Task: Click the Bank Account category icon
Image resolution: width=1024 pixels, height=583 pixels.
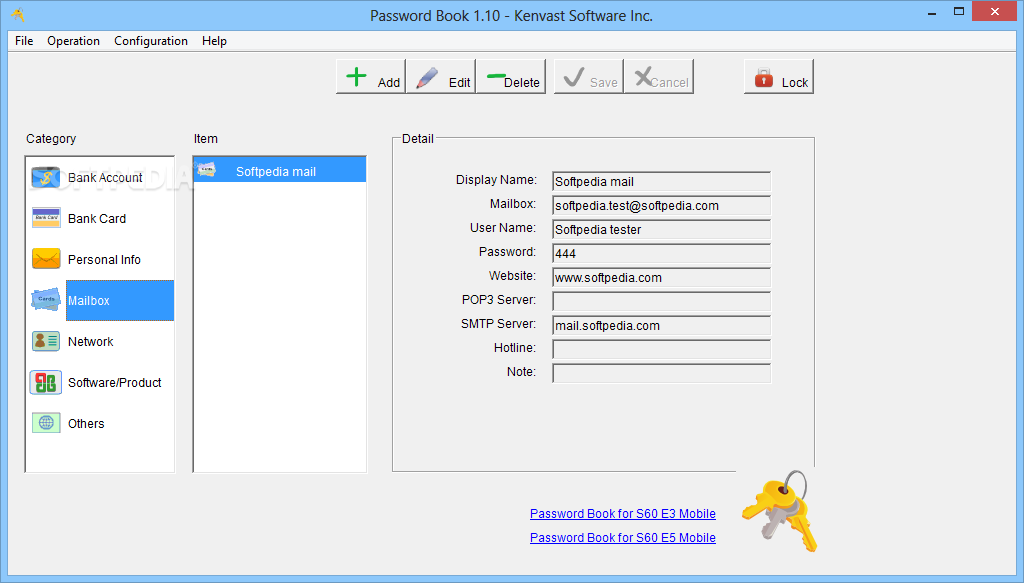Action: coord(46,178)
